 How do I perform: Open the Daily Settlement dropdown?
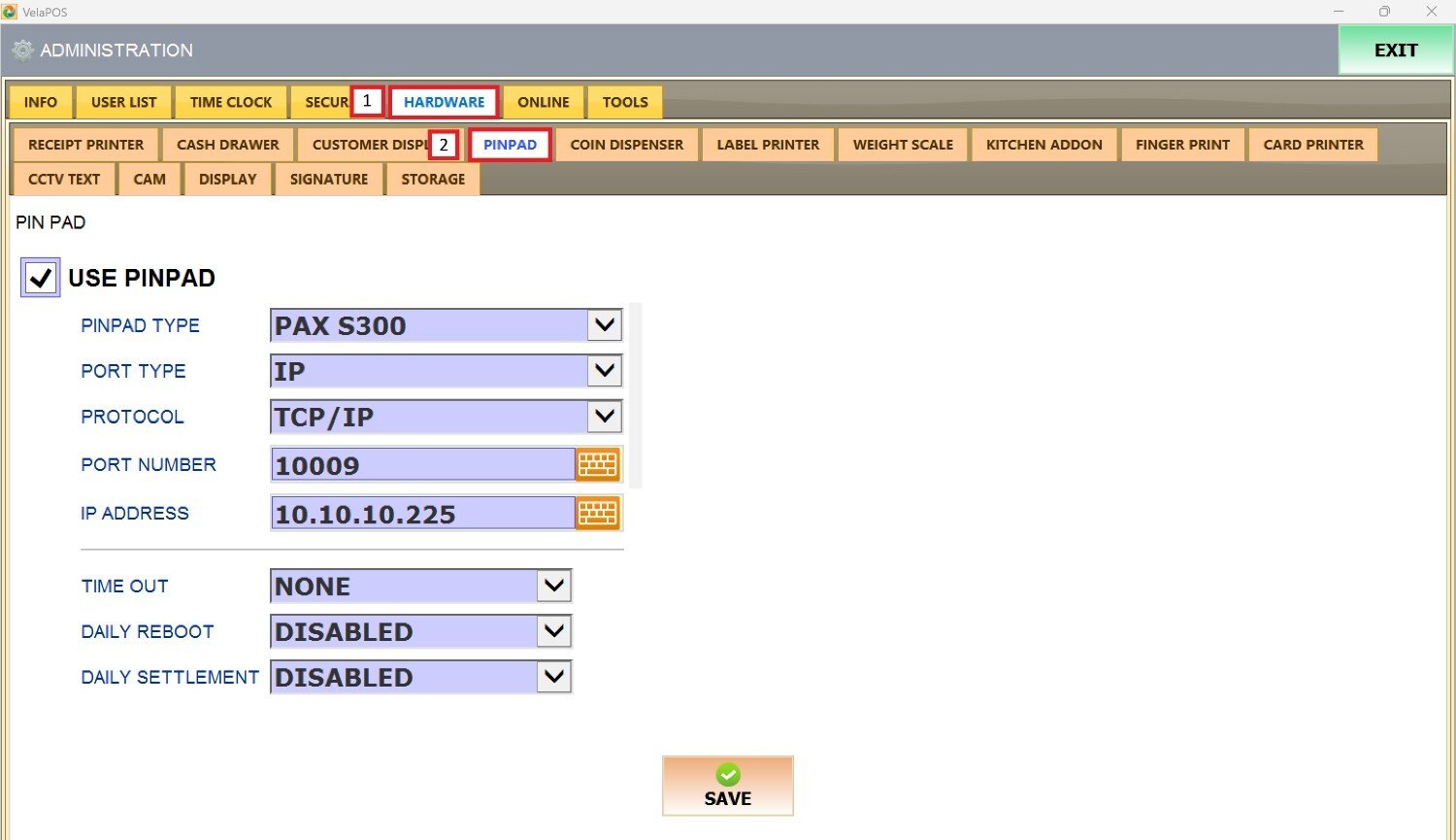tap(554, 677)
